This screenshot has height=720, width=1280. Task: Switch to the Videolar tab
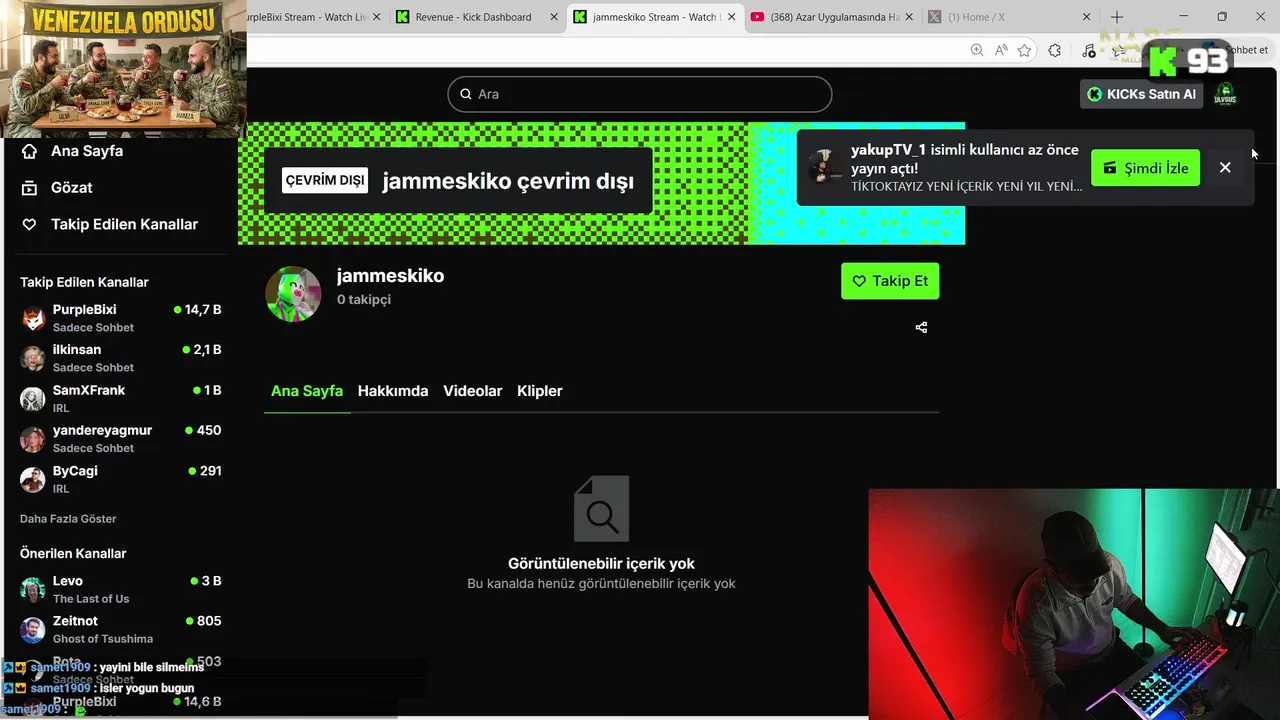472,391
